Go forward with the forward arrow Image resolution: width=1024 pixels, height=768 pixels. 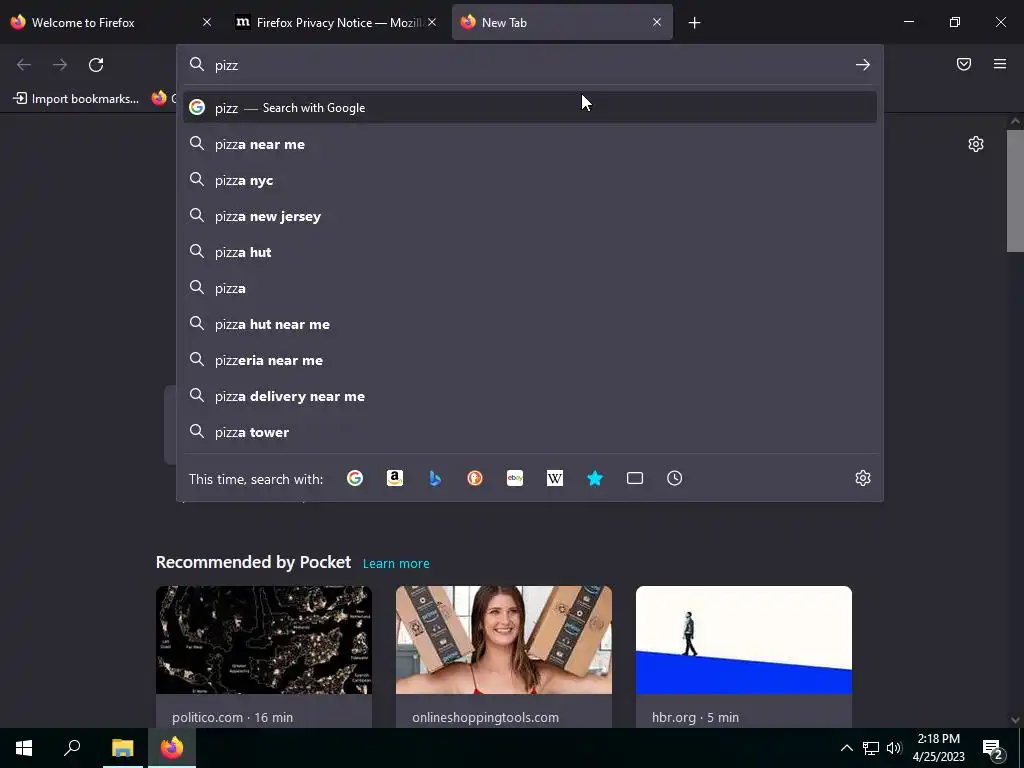60,65
